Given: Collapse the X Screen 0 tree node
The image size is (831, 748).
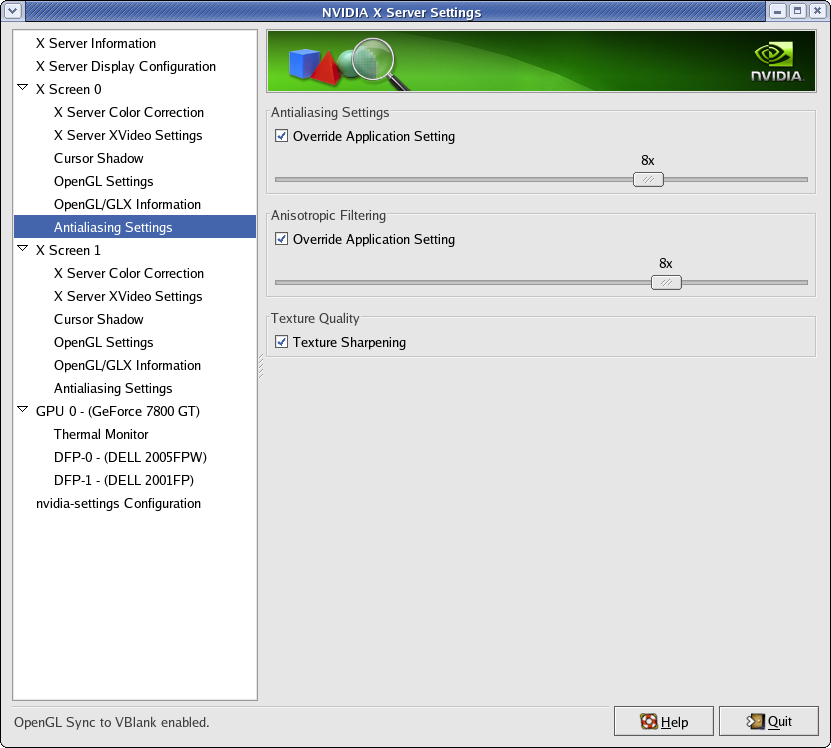Looking at the screenshot, I should [22, 87].
